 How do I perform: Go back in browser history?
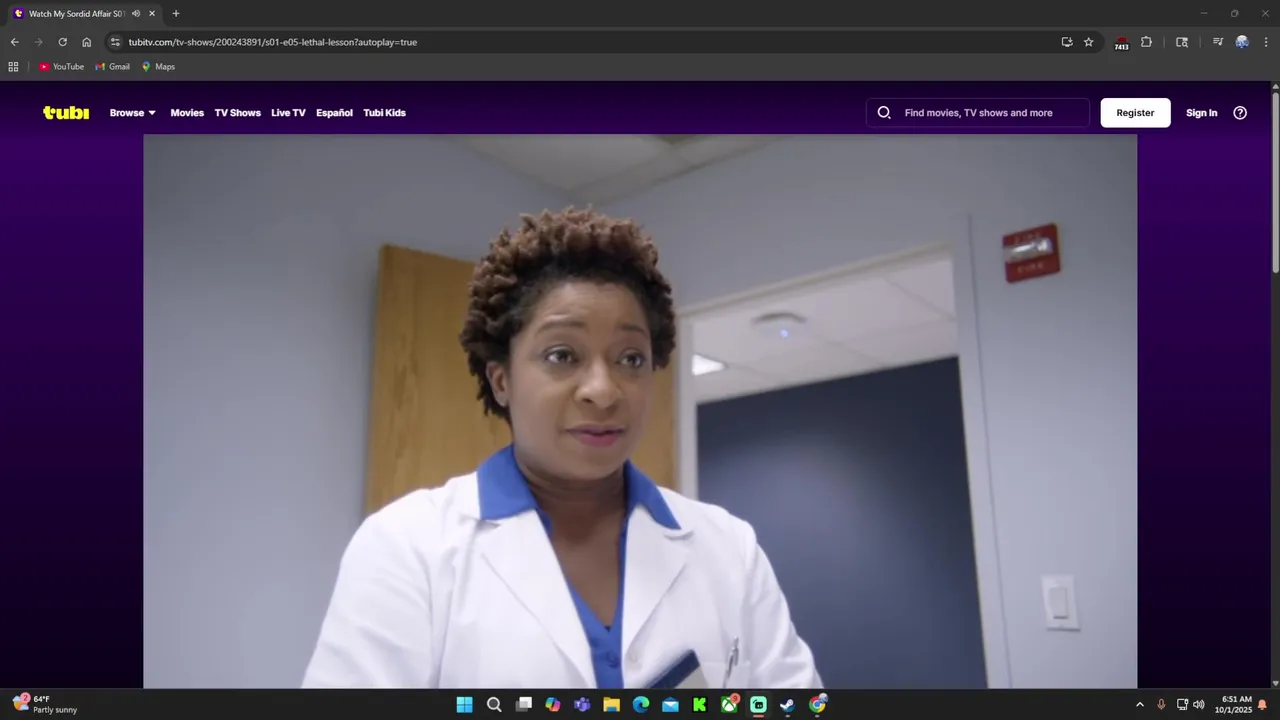pyautogui.click(x=14, y=42)
